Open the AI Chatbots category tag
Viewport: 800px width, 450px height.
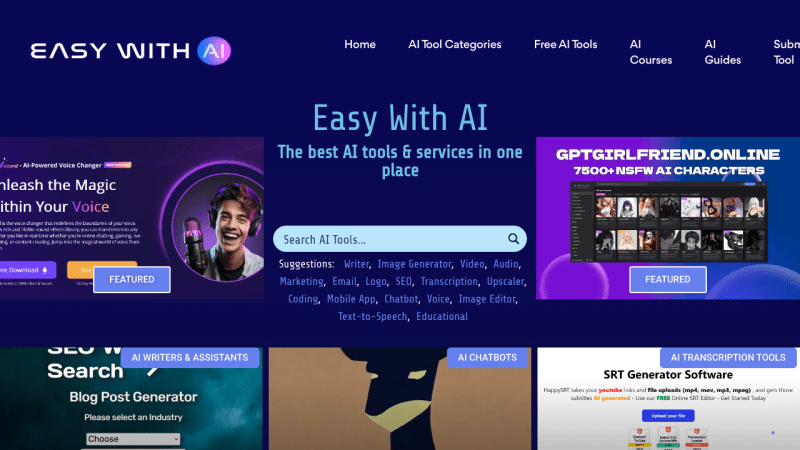pyautogui.click(x=487, y=357)
